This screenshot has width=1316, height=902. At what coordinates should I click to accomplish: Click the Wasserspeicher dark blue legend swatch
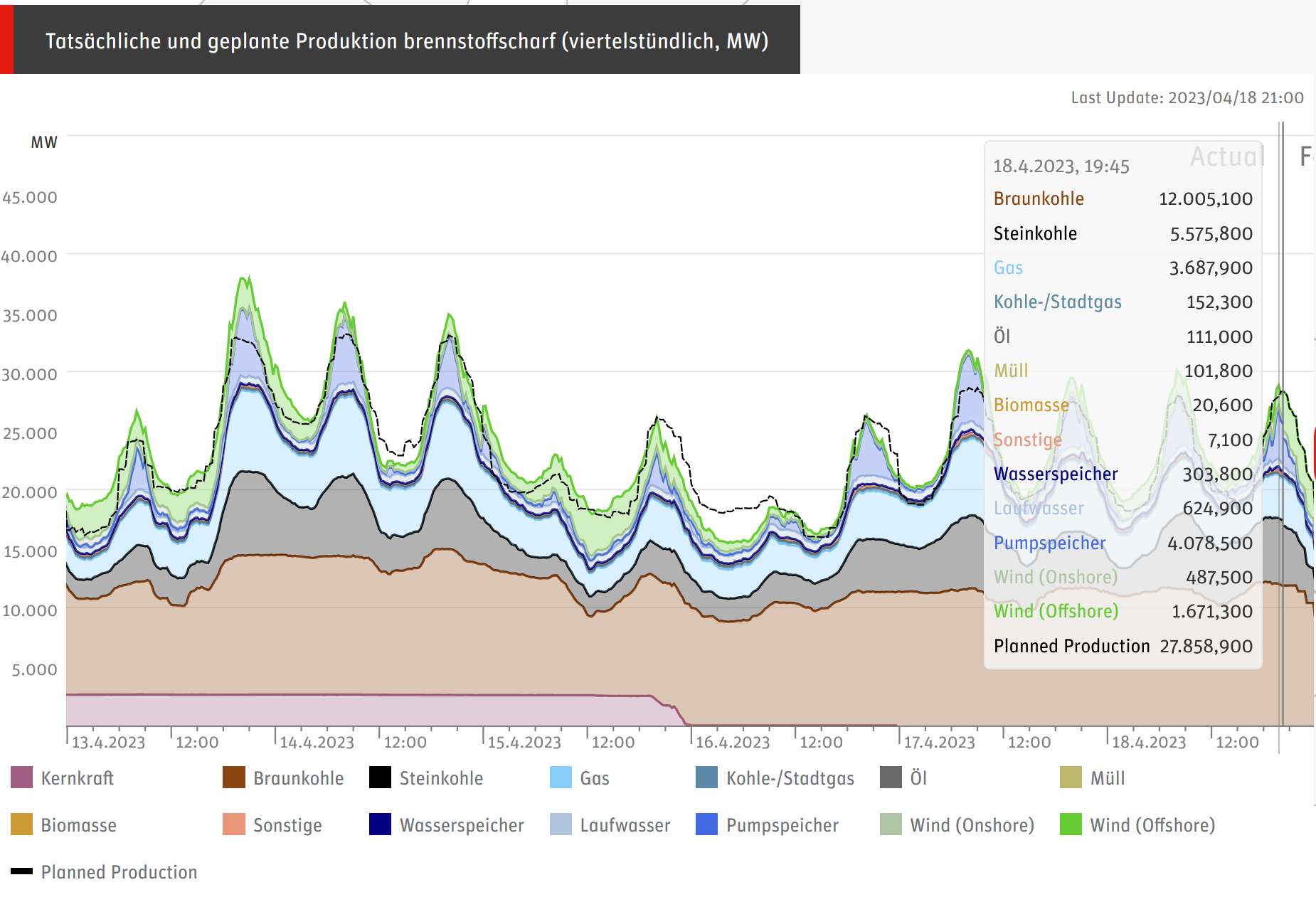click(381, 824)
